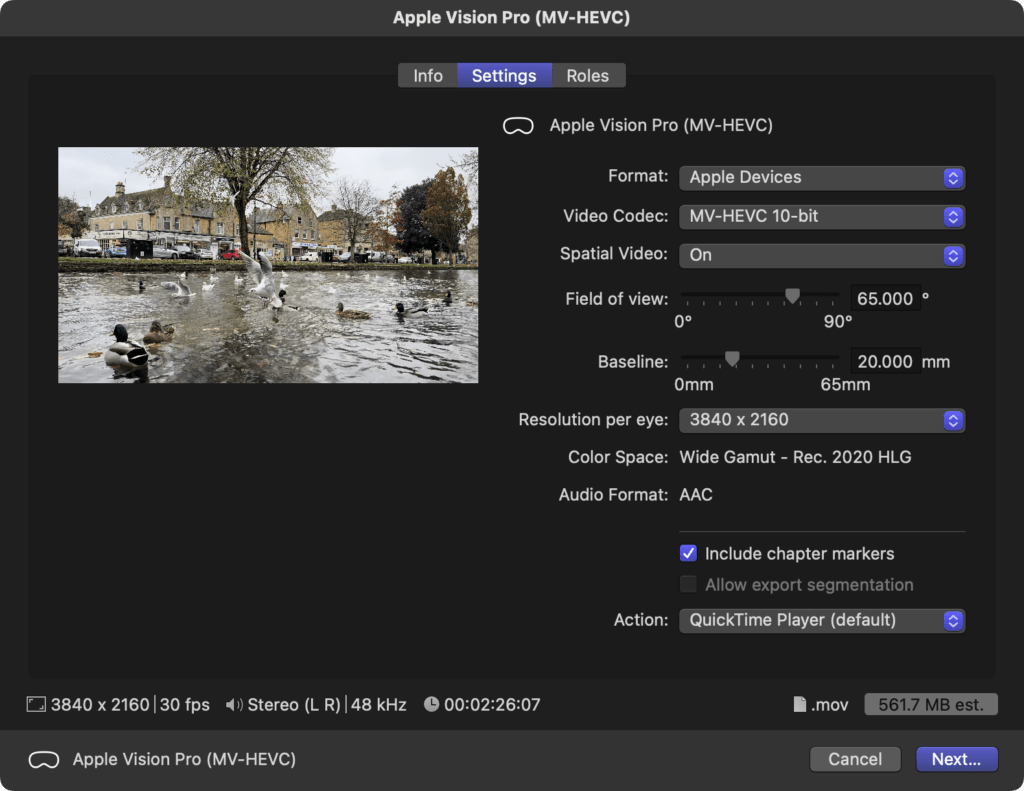The width and height of the screenshot is (1024, 791).
Task: Switch to the Info tab
Action: [x=428, y=76]
